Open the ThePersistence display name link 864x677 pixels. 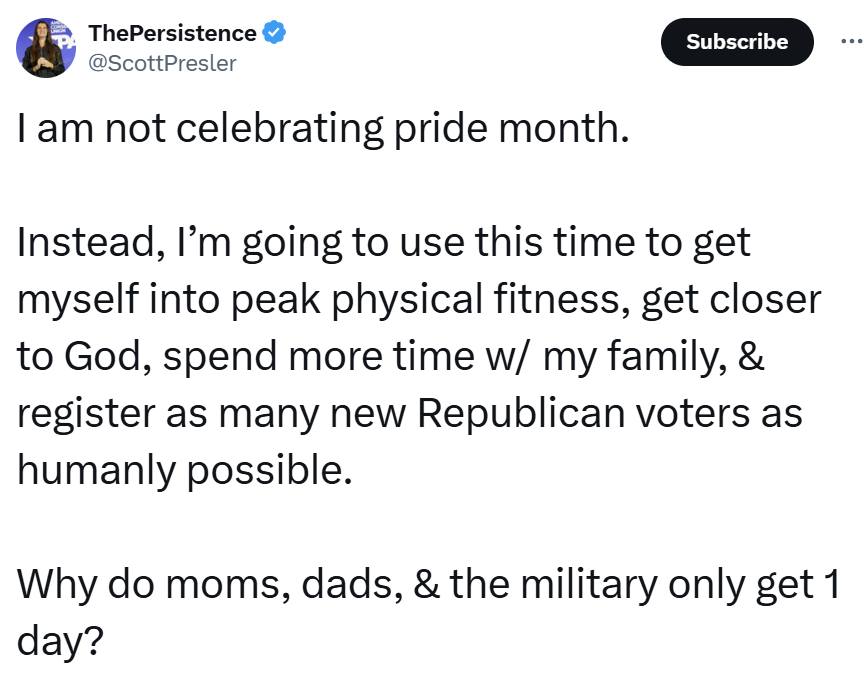pyautogui.click(x=172, y=33)
